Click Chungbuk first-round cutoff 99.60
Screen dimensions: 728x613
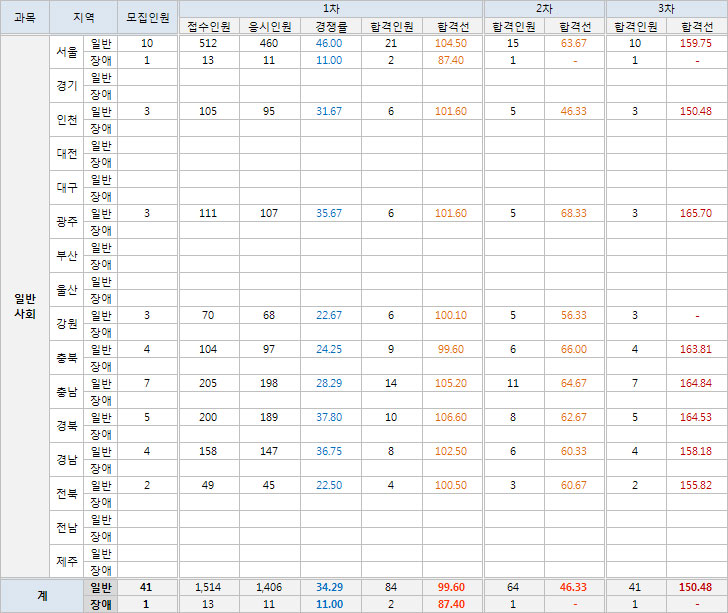tap(451, 349)
